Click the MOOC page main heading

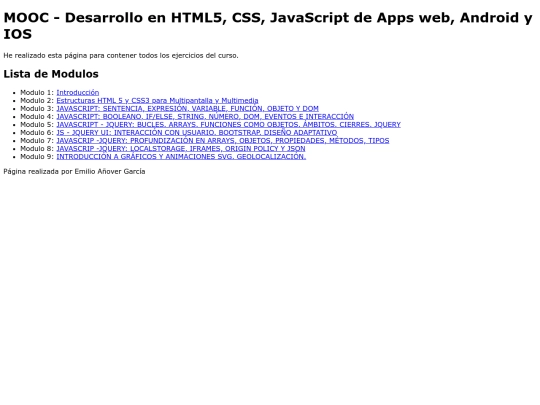[x=268, y=26]
